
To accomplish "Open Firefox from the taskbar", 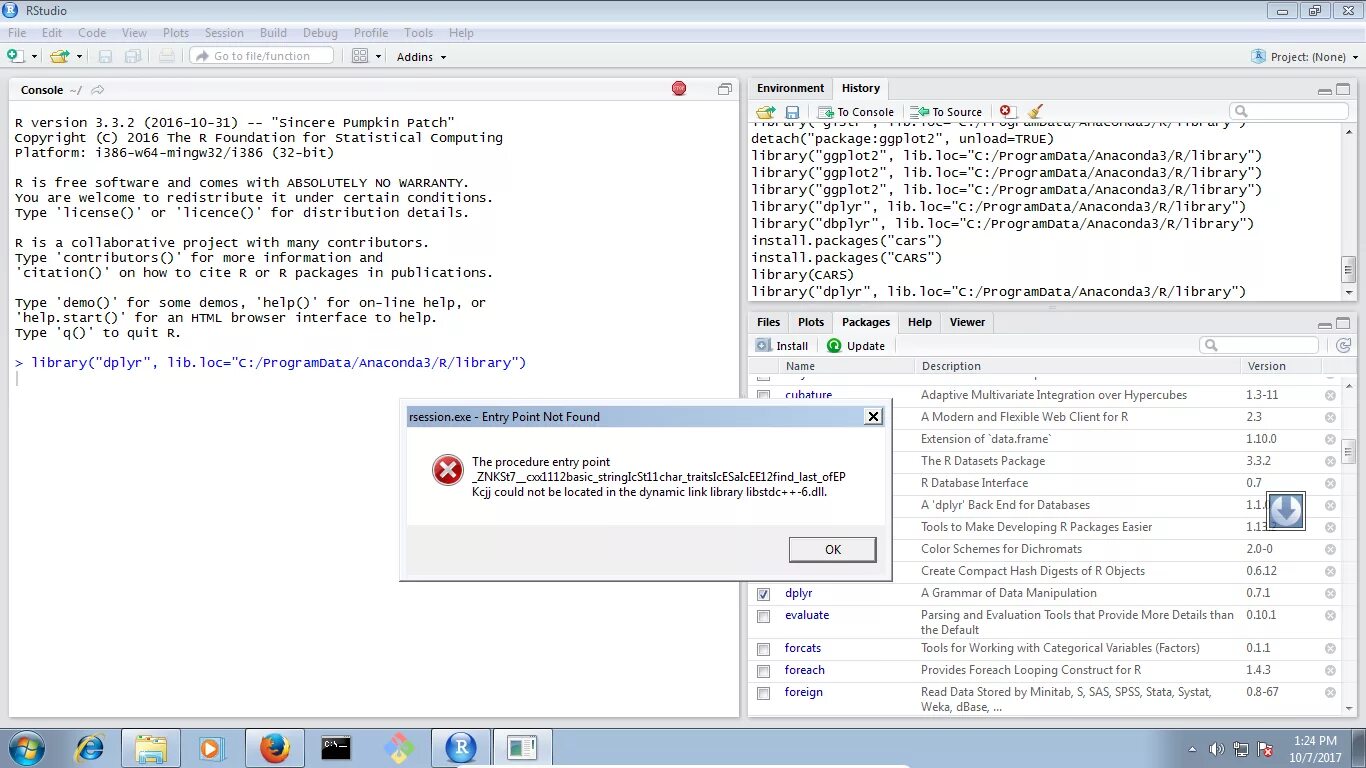I will pos(274,747).
